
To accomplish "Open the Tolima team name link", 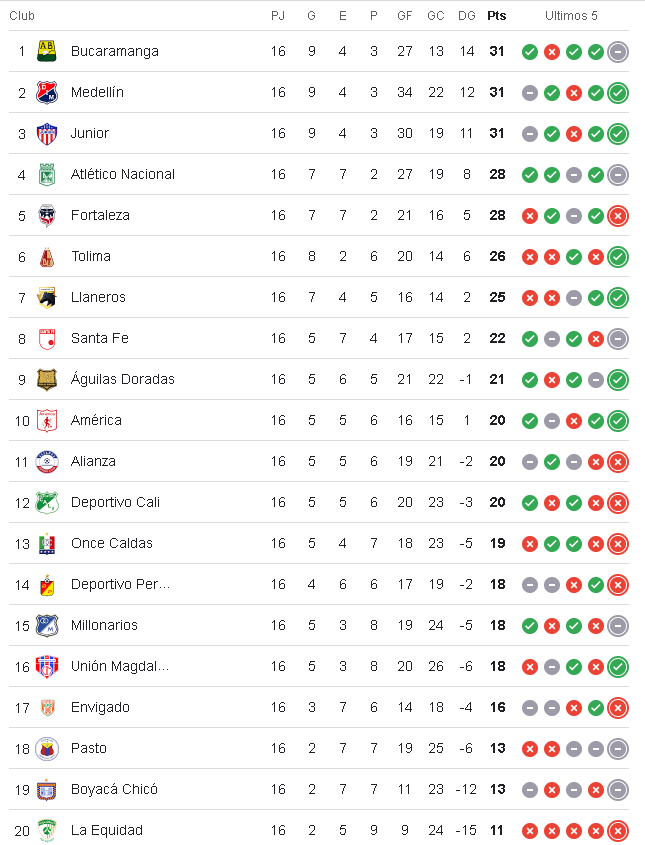I will tap(91, 256).
